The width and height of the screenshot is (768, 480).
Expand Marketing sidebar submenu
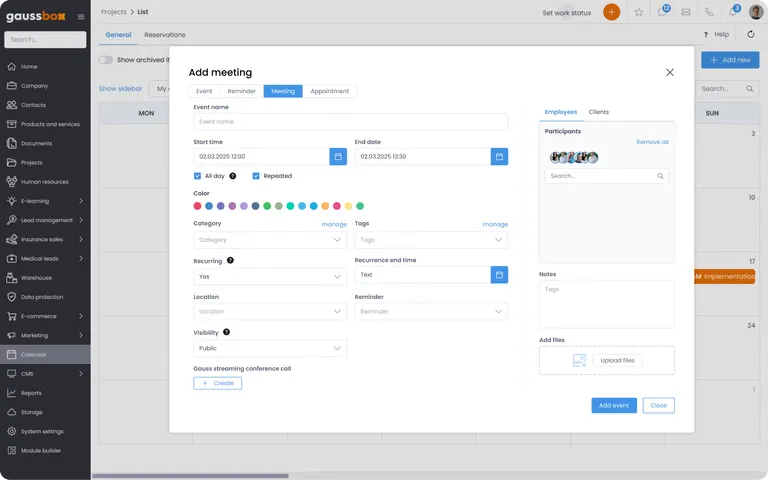(x=81, y=336)
